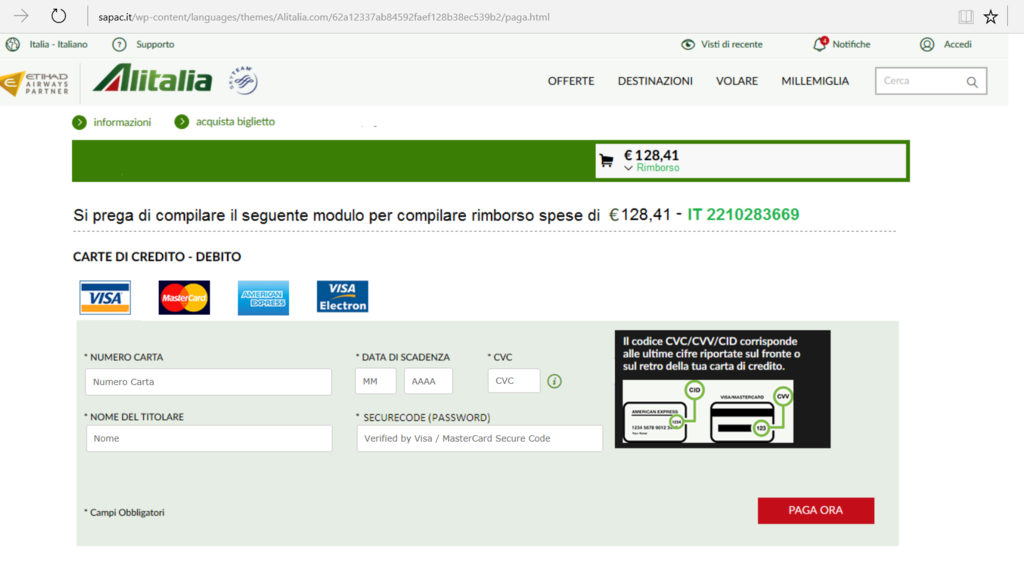Click the Accedi login link

click(x=957, y=44)
